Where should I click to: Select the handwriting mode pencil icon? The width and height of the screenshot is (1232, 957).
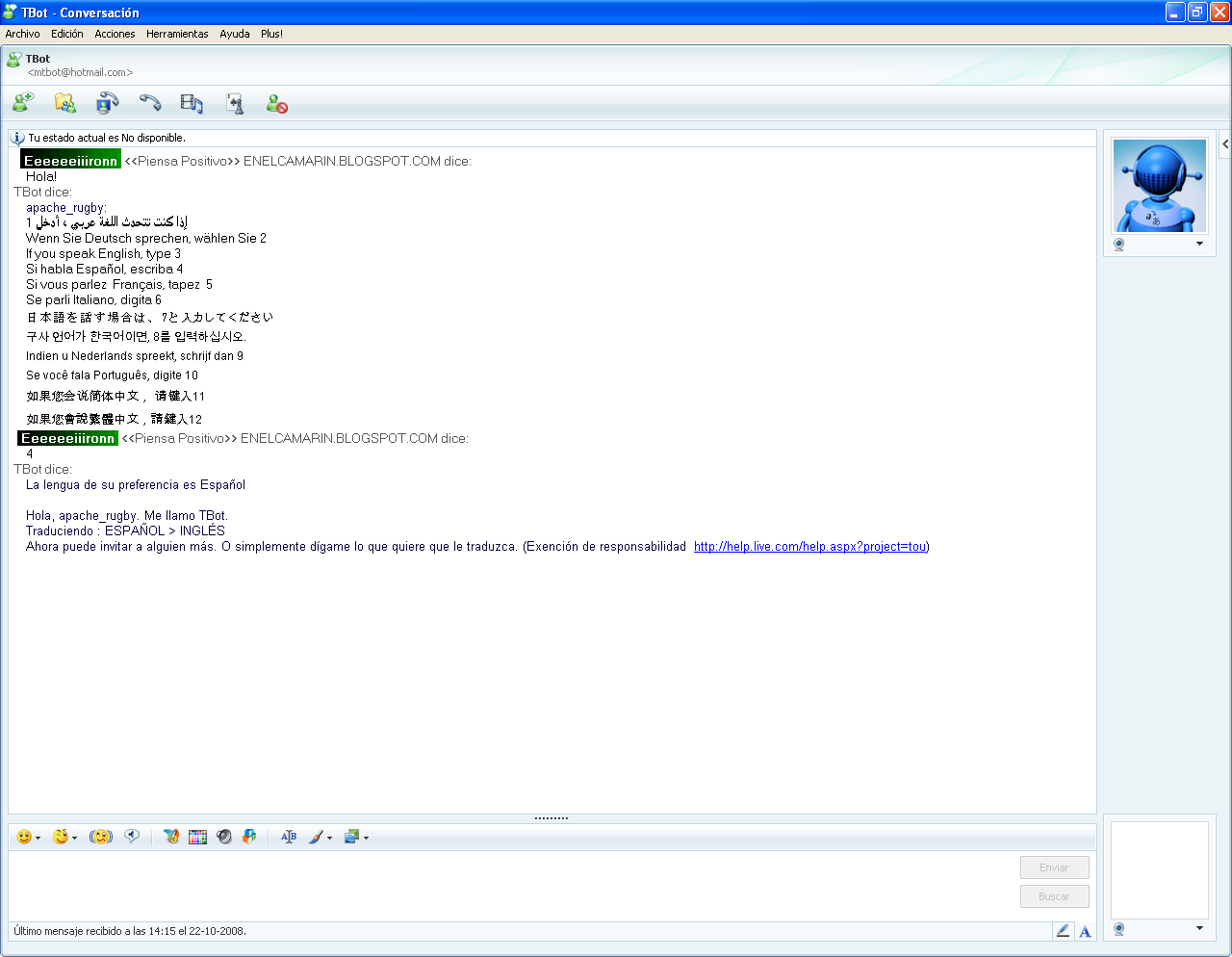1063,931
